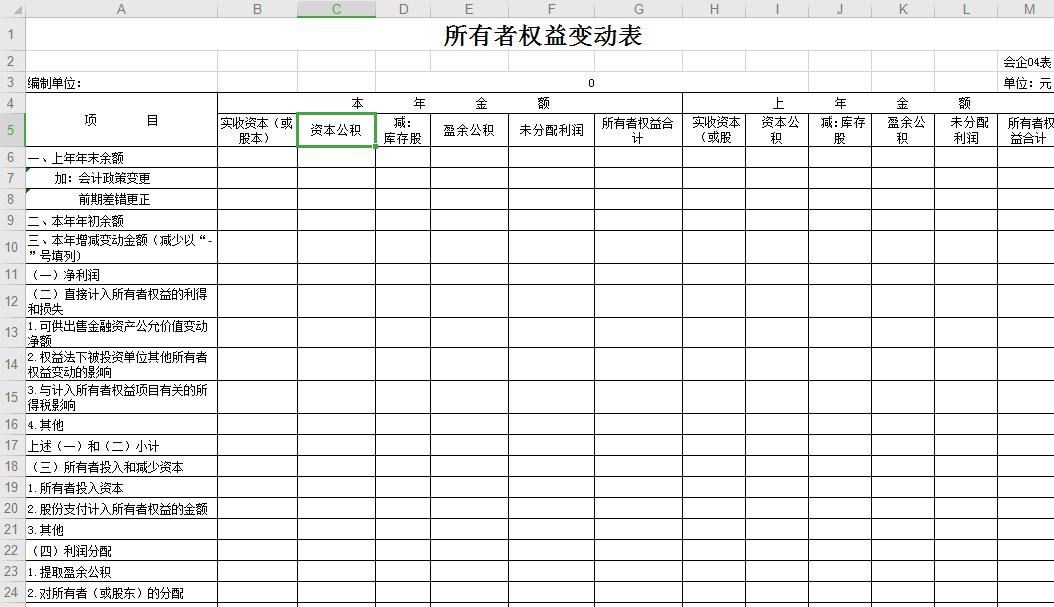Select 未分配利润 cell in column F

click(551, 130)
